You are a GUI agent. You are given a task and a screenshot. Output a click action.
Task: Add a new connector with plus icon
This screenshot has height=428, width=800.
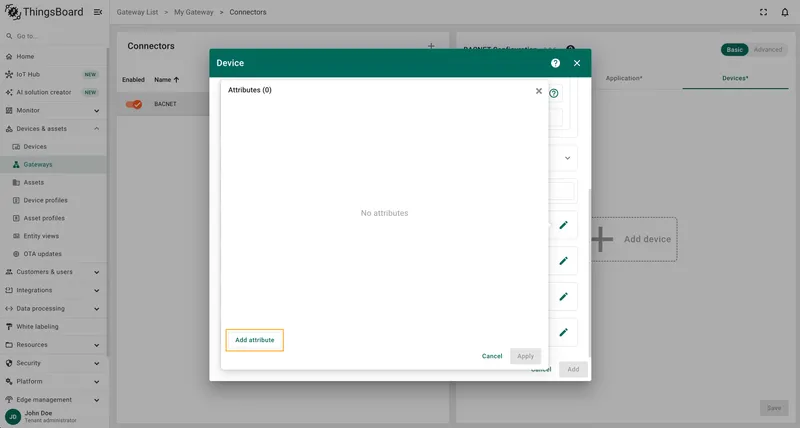[431, 46]
